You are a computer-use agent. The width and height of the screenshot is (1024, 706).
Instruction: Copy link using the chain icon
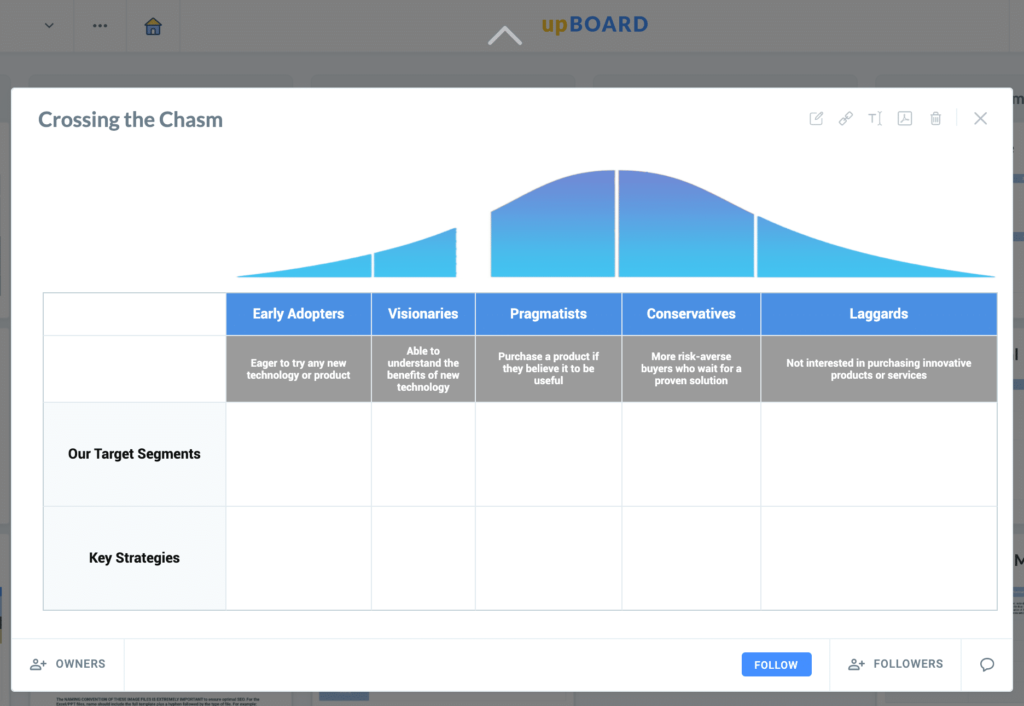(846, 118)
